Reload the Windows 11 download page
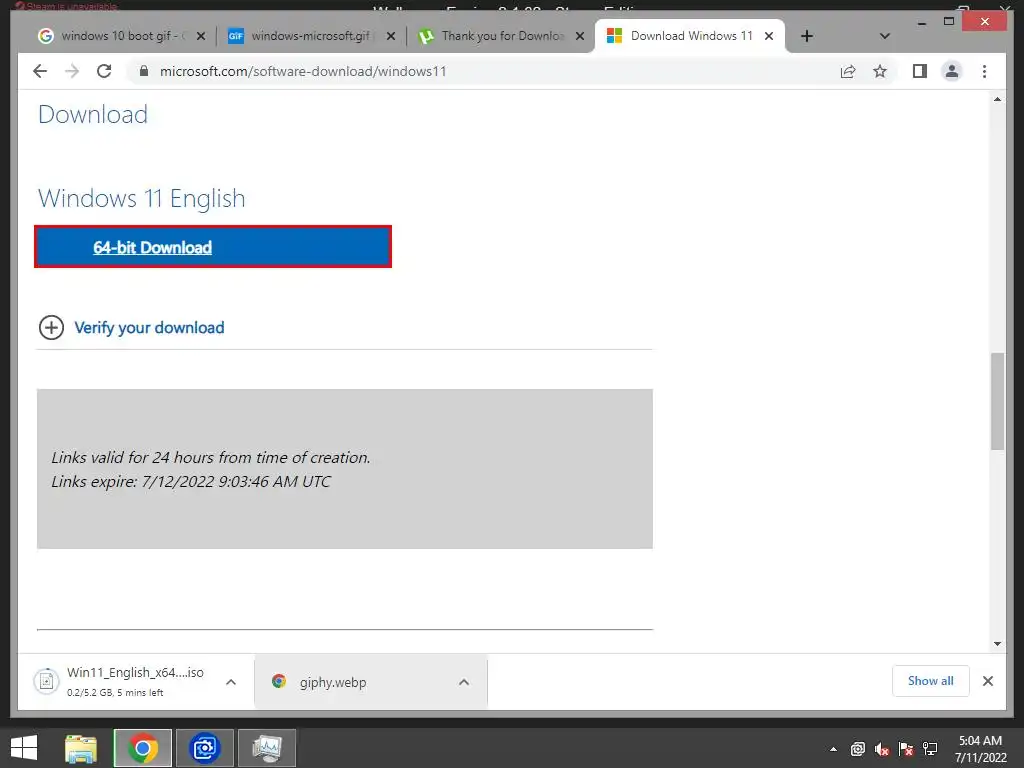This screenshot has width=1024, height=768. pyautogui.click(x=104, y=71)
